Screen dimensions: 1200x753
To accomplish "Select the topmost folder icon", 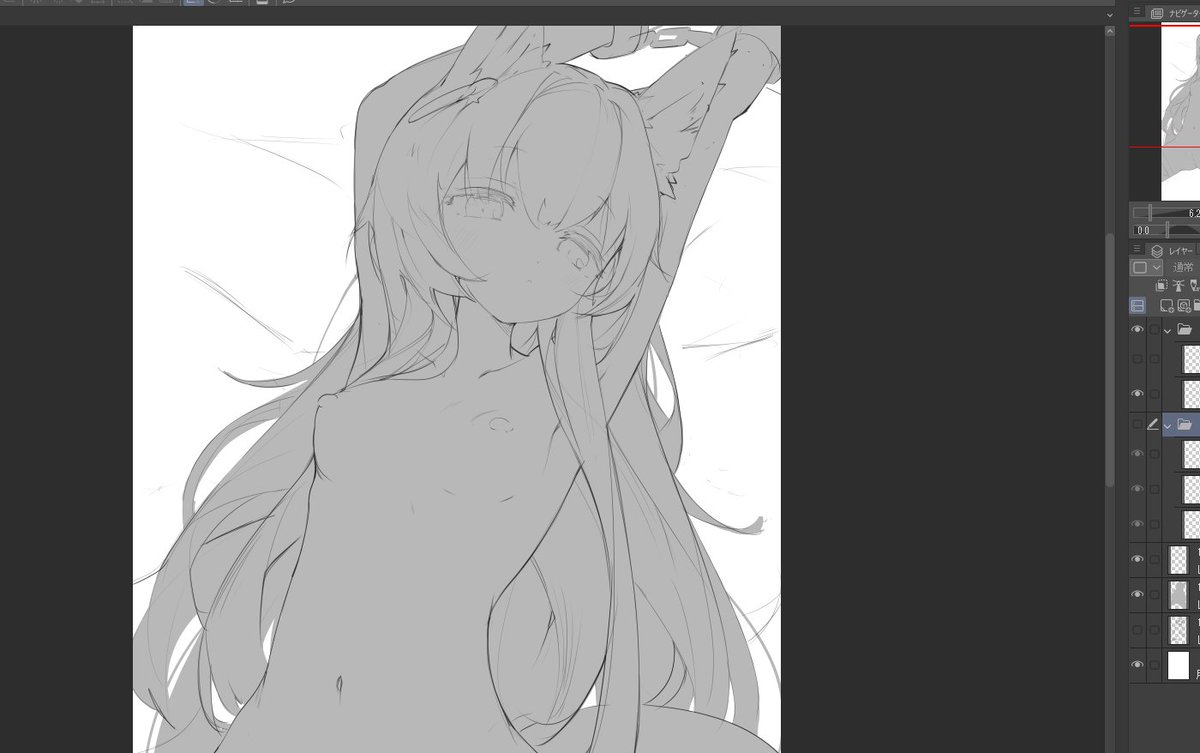I will pos(1184,329).
